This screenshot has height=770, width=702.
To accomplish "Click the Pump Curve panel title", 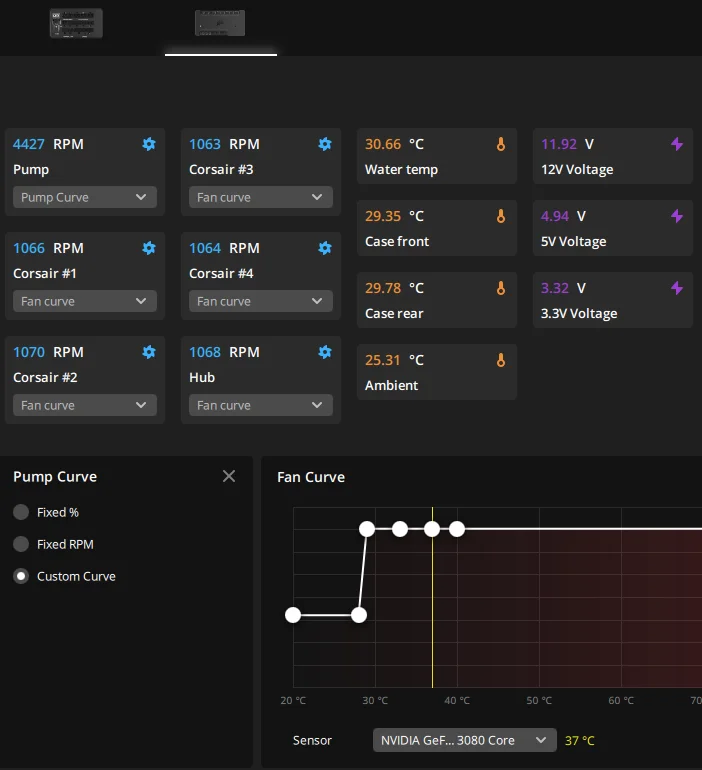I will pos(55,477).
